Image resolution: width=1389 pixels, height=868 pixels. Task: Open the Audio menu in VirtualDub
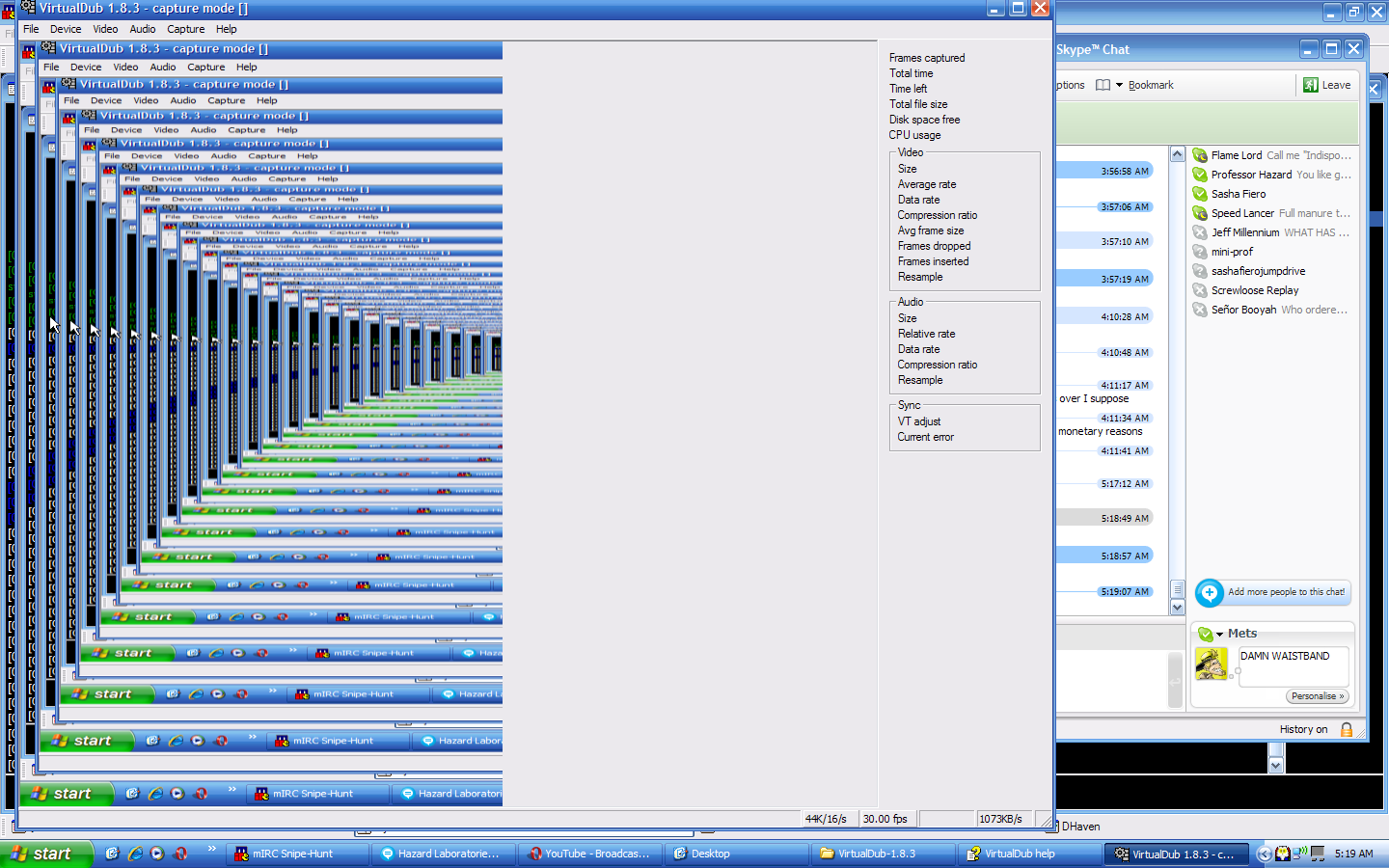[x=143, y=29]
